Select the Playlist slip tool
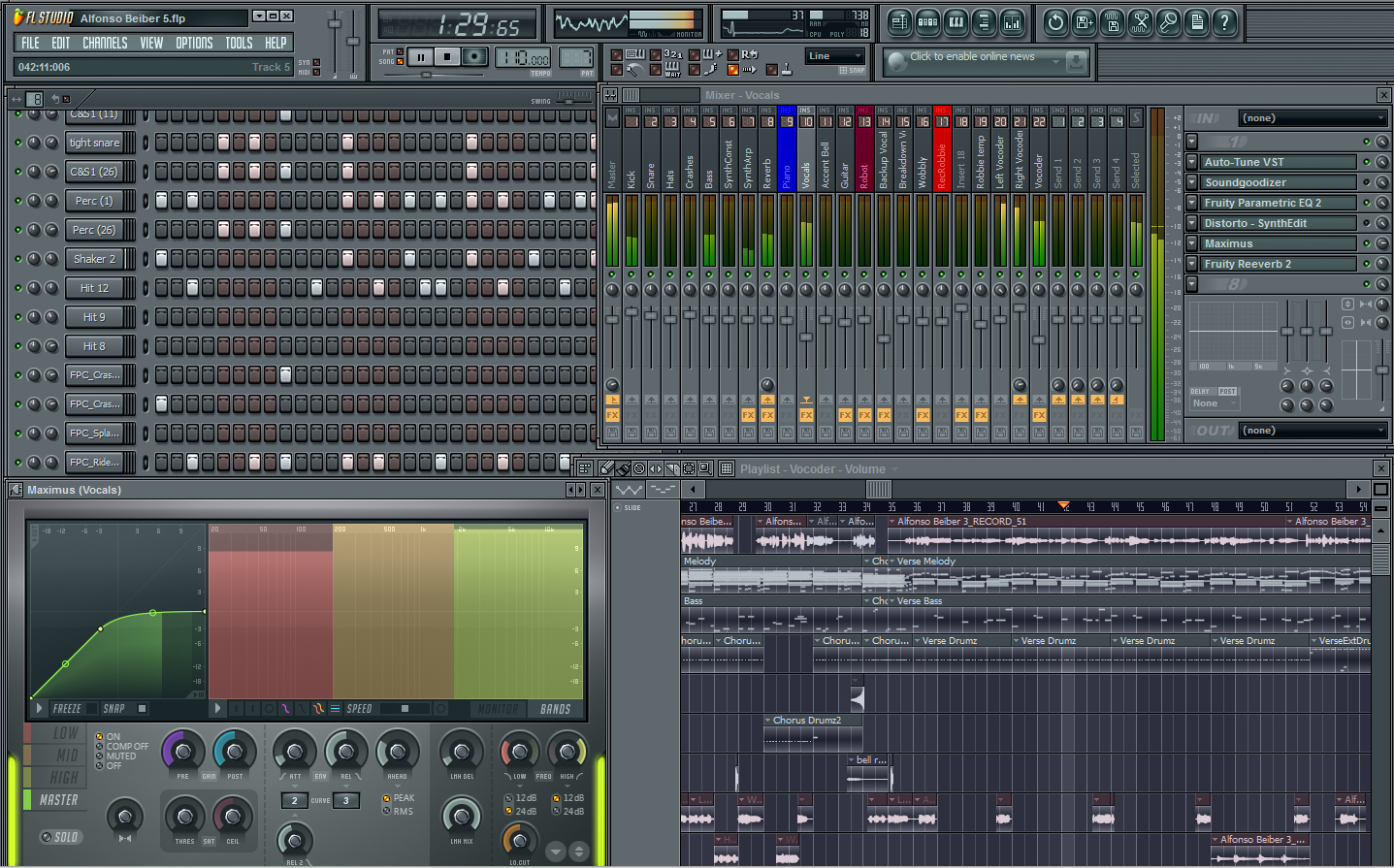Viewport: 1394px width, 868px height. click(656, 468)
